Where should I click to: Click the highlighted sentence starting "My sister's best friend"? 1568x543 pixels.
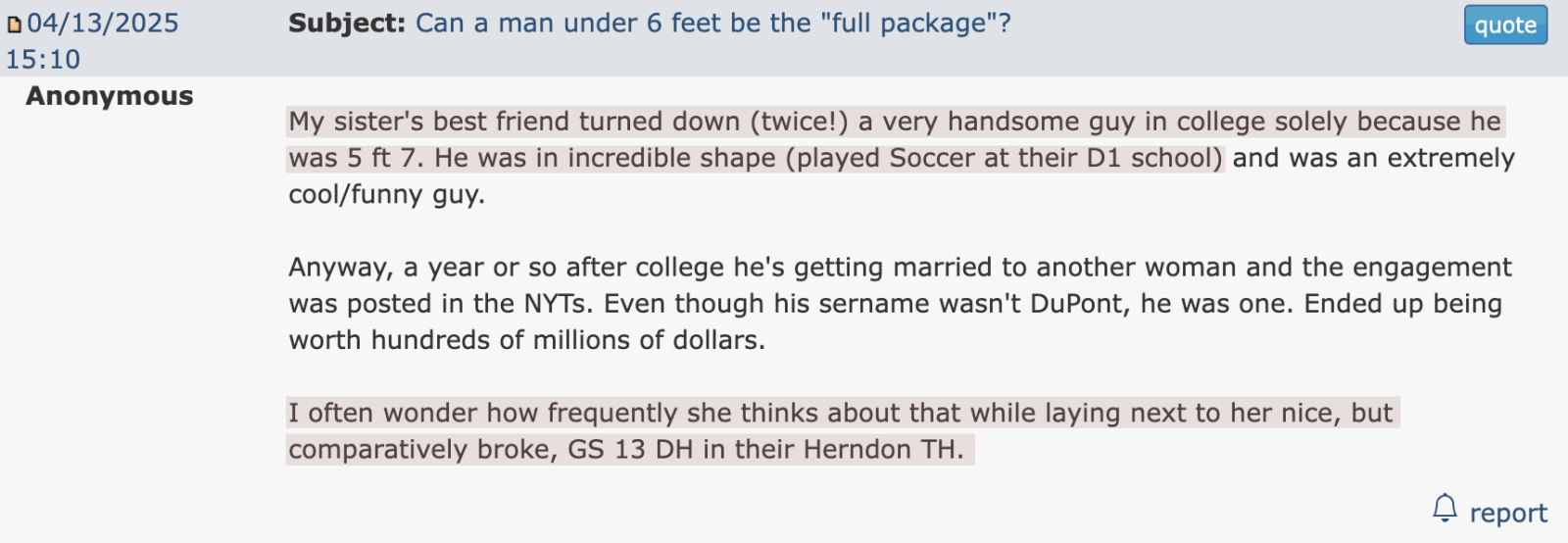[895, 139]
